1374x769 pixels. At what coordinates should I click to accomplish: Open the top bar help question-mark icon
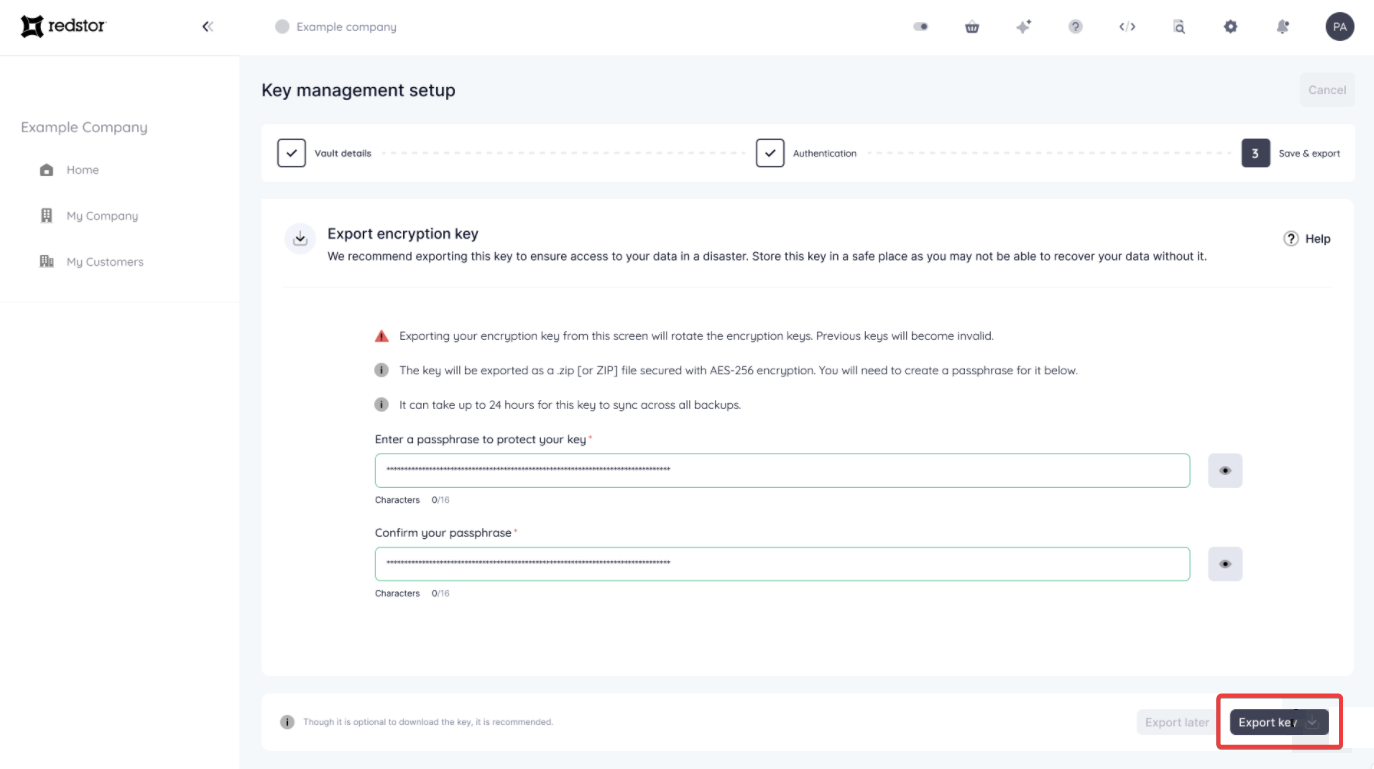coord(1075,27)
